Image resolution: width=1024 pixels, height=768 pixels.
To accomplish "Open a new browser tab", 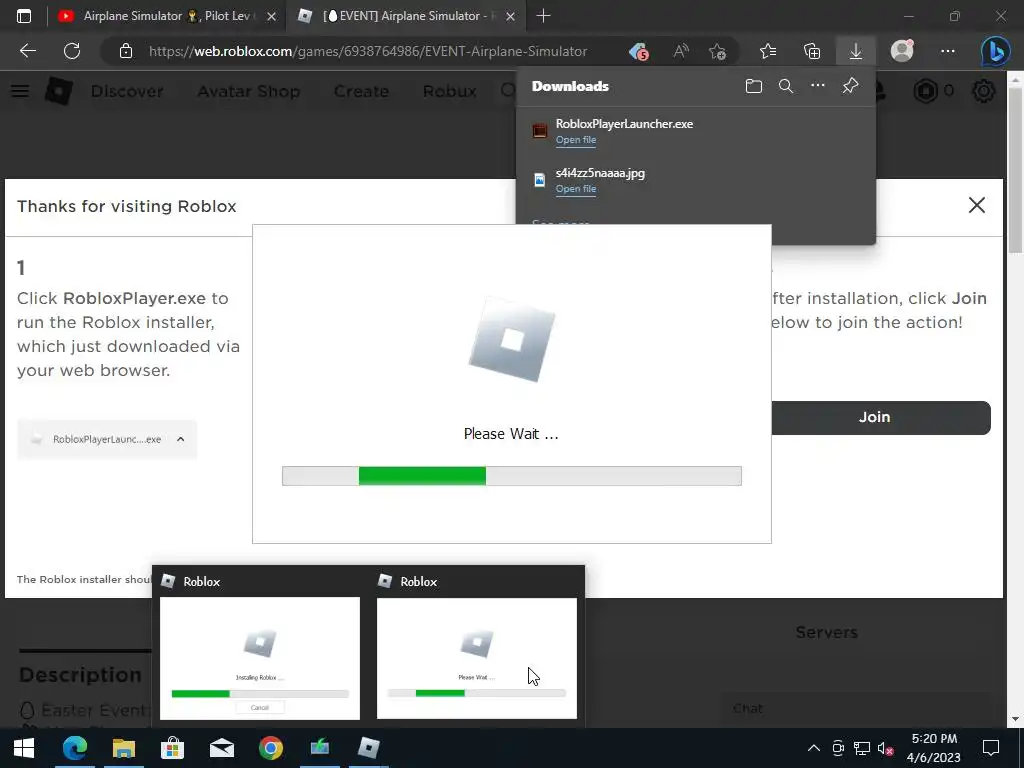I will coord(543,16).
